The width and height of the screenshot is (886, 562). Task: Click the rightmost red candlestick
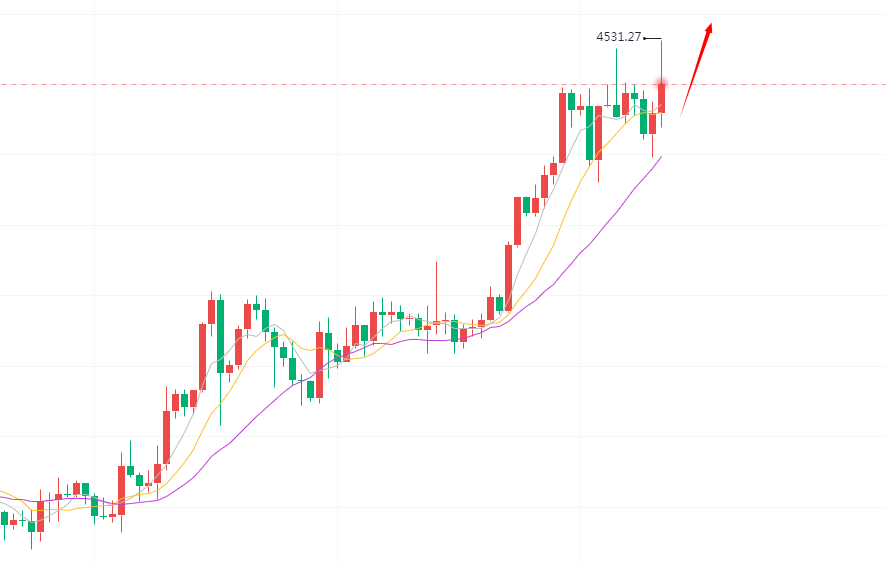pyautogui.click(x=661, y=98)
